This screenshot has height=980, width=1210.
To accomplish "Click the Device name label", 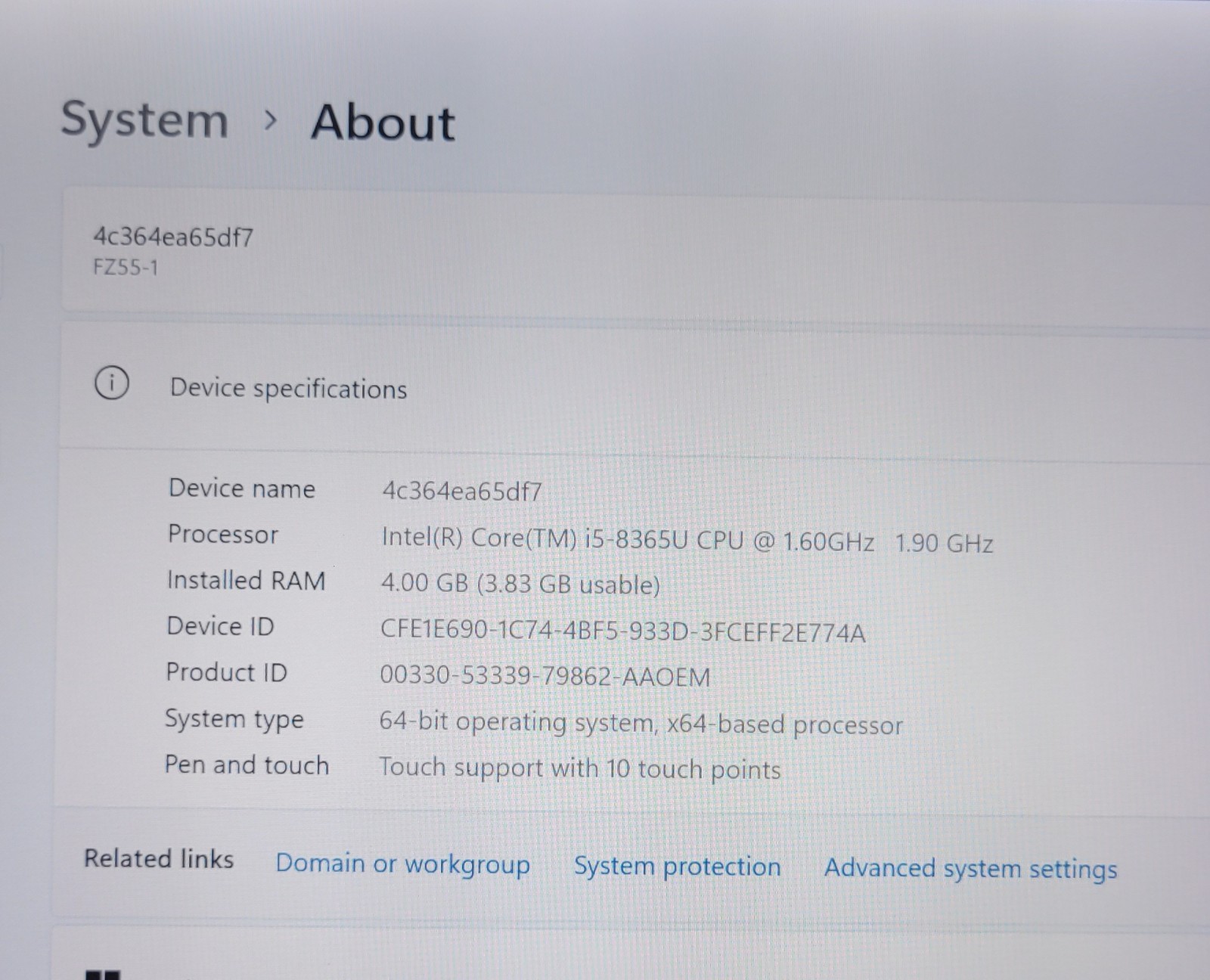I will [x=241, y=488].
